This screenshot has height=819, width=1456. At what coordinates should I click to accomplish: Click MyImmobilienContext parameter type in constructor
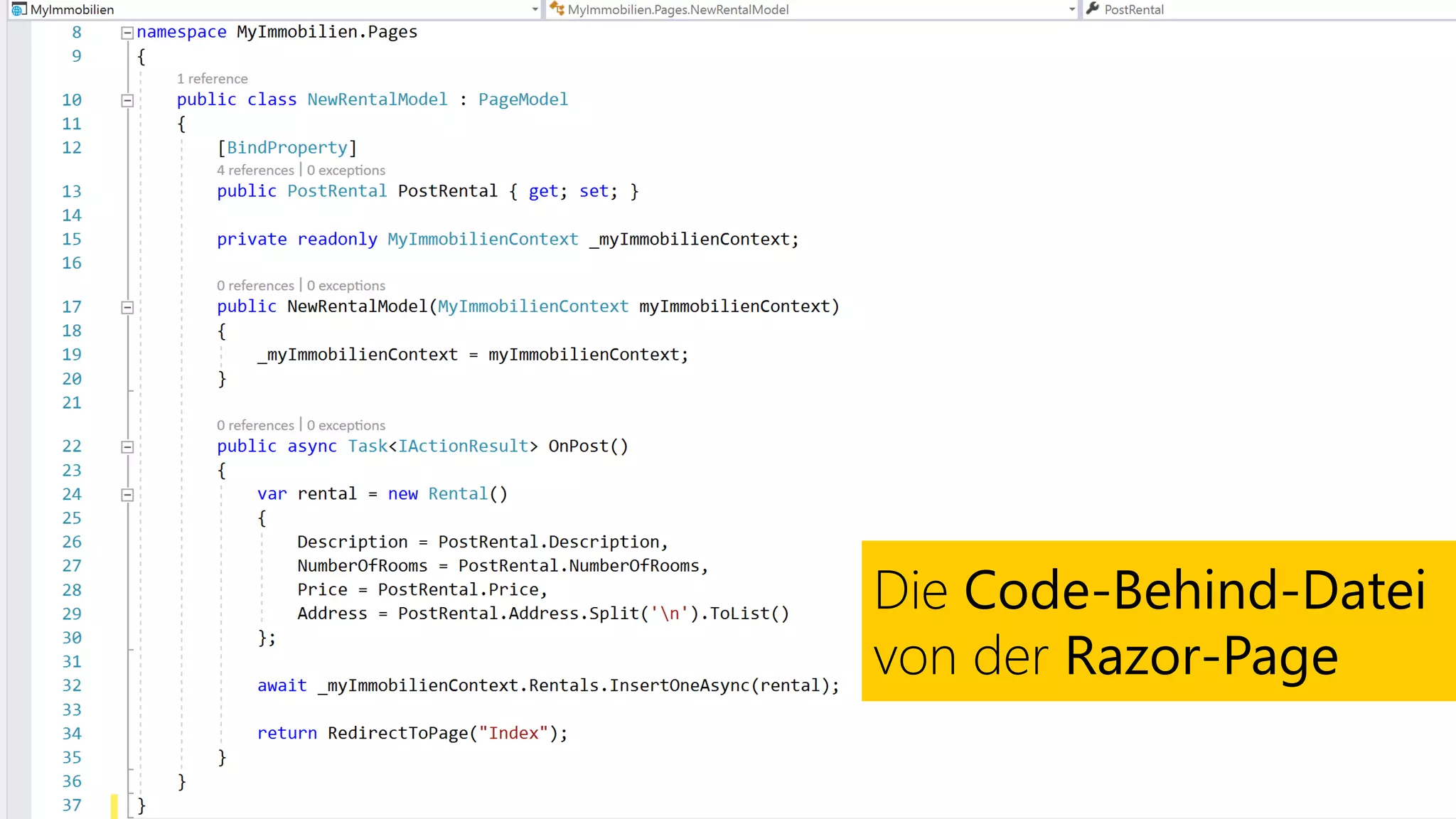point(533,306)
